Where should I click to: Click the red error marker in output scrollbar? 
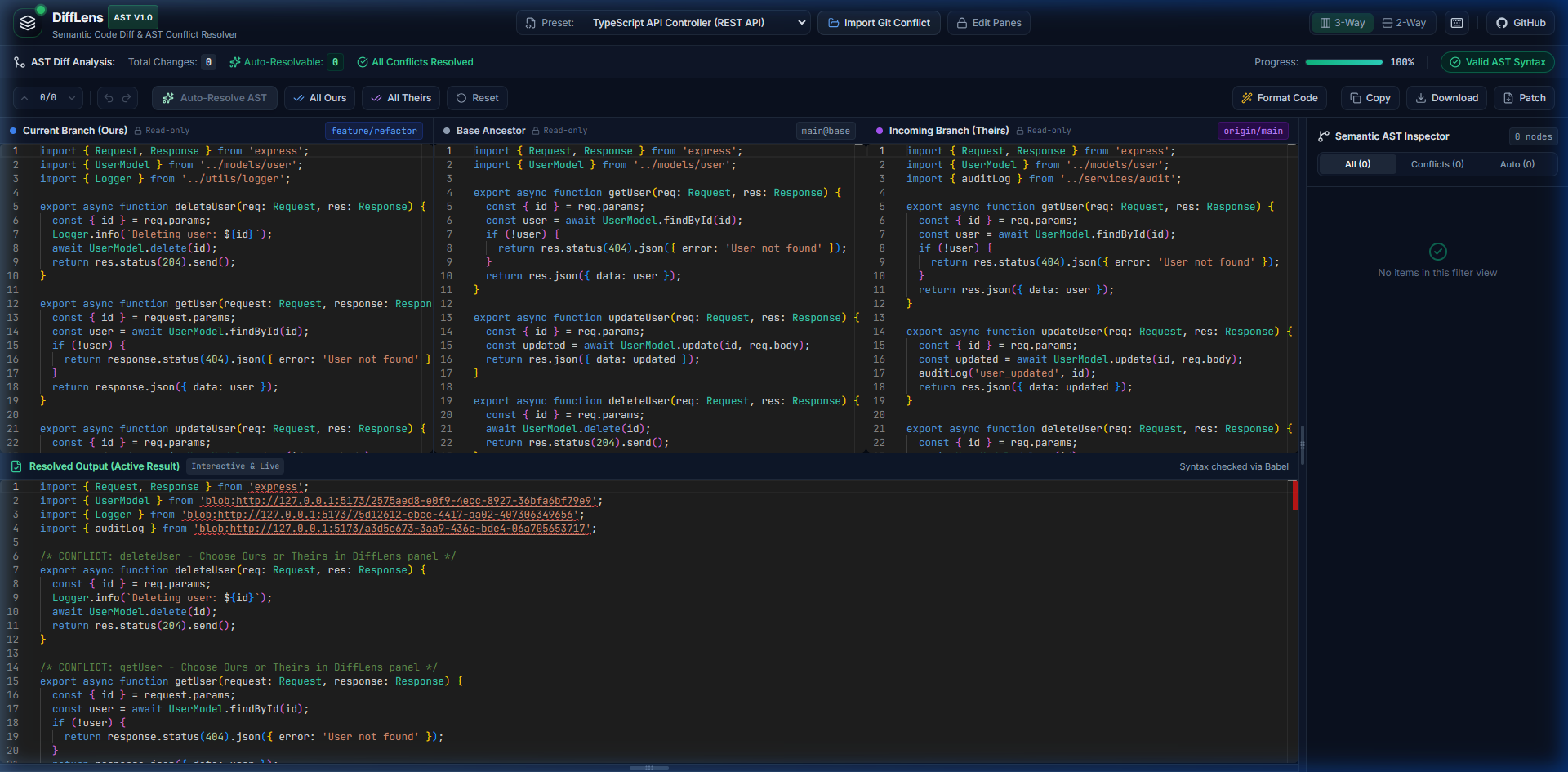1295,495
